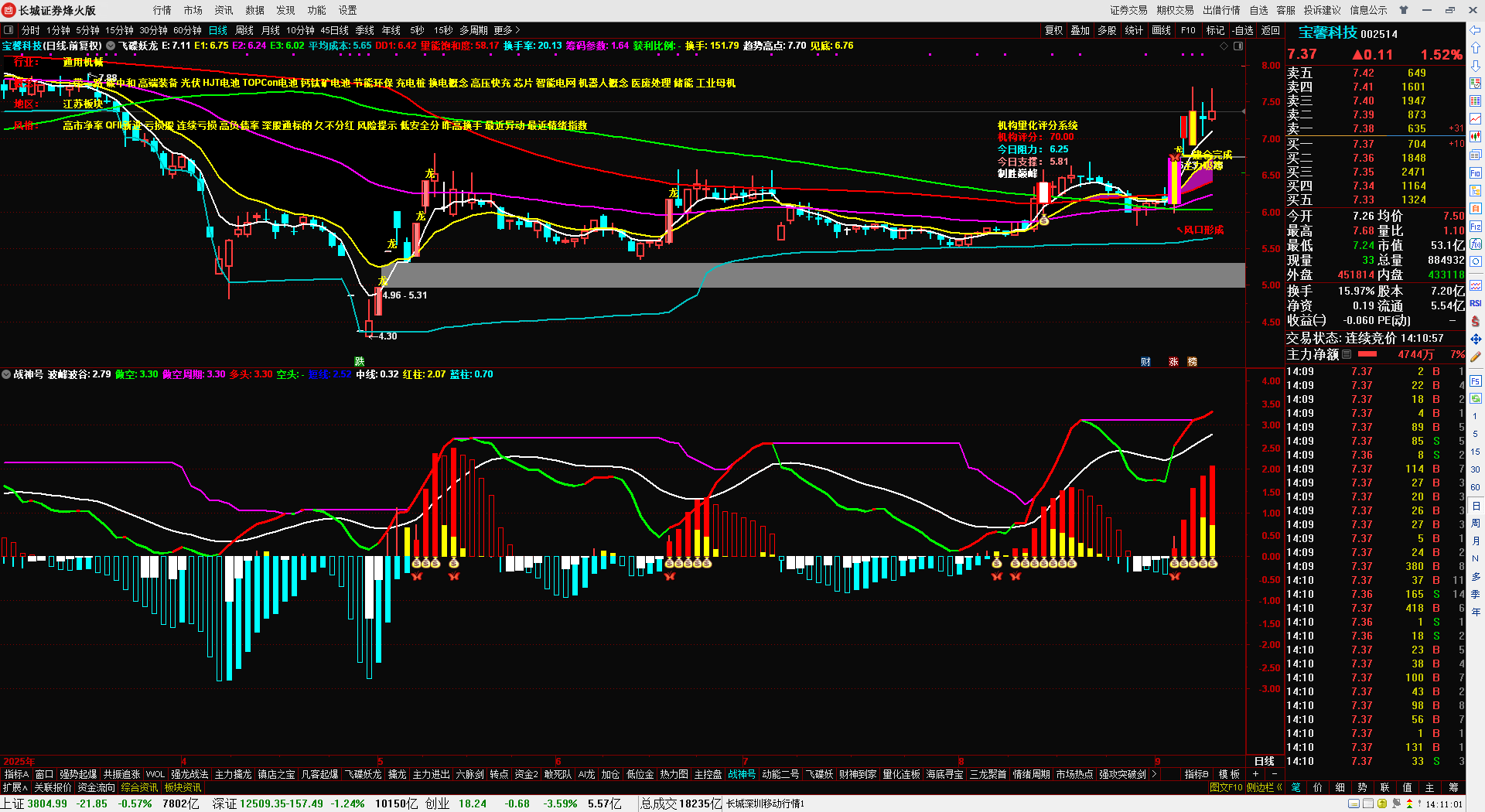Expand the 更多 periods dropdown
Viewport: 1485px width, 812px height.
[x=507, y=30]
